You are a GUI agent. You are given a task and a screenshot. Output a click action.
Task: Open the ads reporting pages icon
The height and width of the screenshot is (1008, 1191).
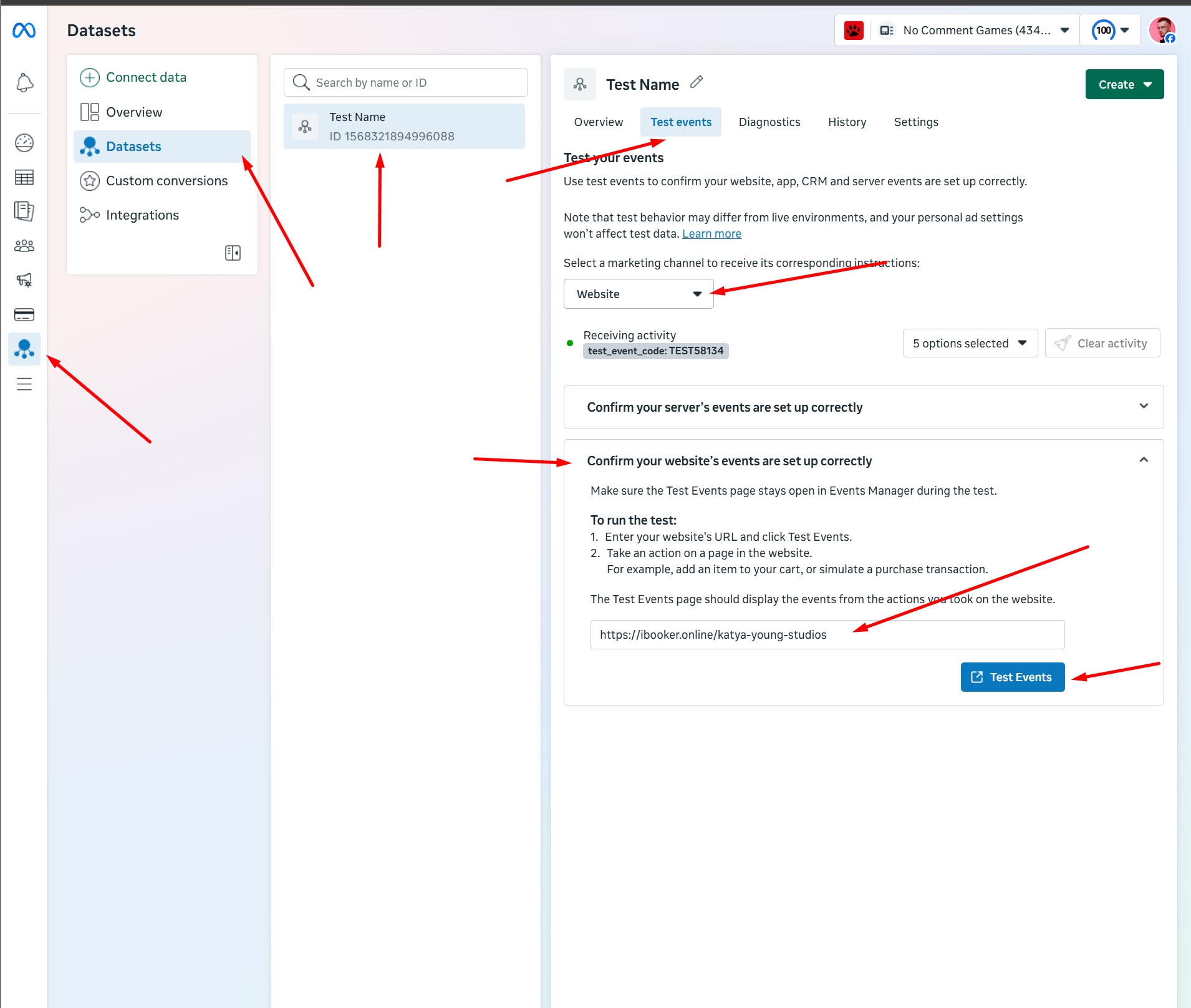click(x=24, y=211)
